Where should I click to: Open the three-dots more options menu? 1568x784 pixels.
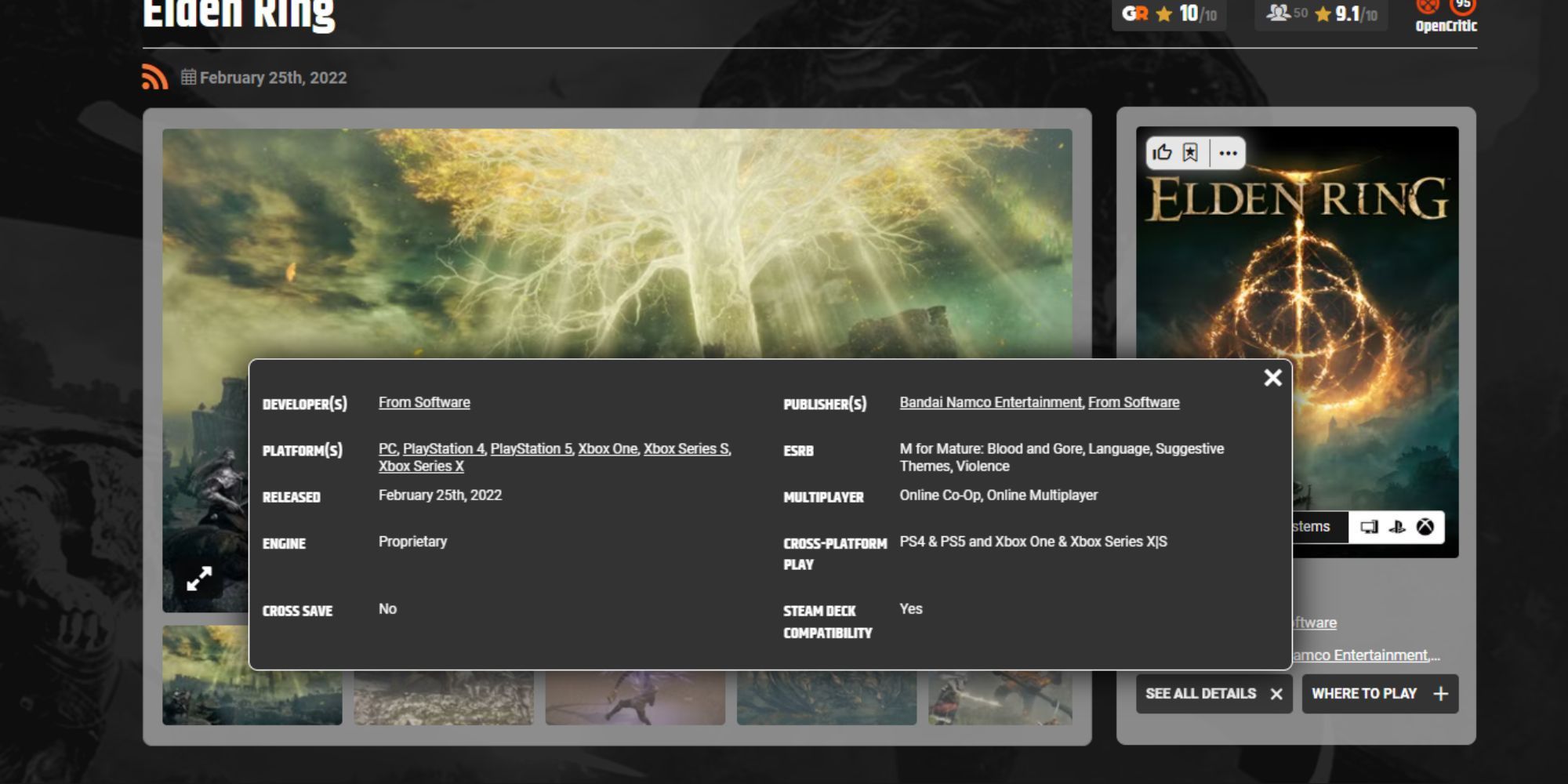(x=1228, y=153)
